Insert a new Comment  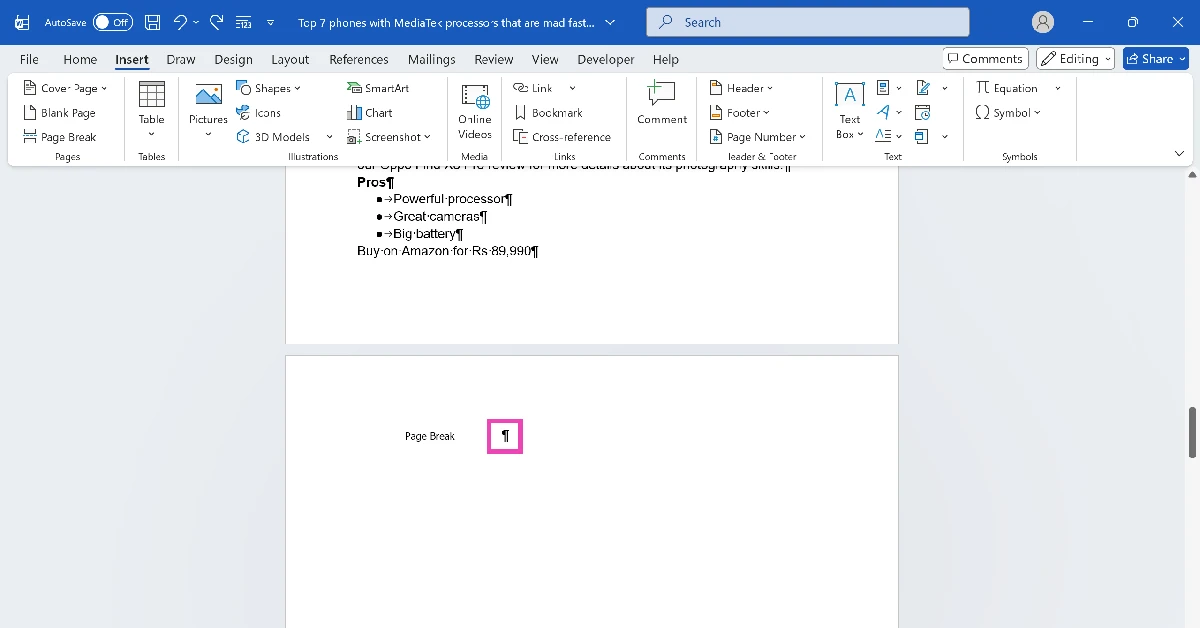[661, 108]
